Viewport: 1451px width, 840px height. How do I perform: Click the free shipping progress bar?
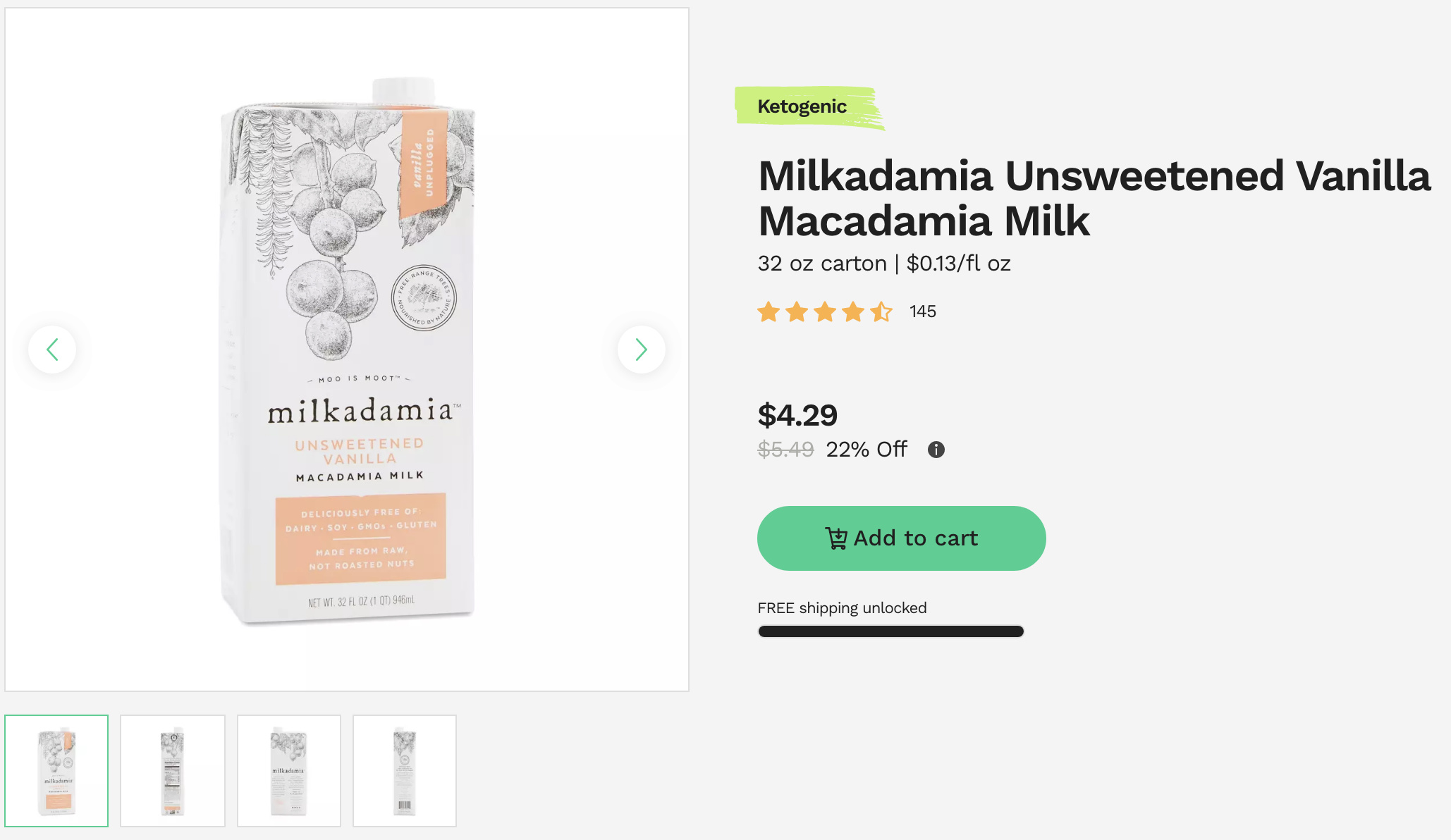890,631
